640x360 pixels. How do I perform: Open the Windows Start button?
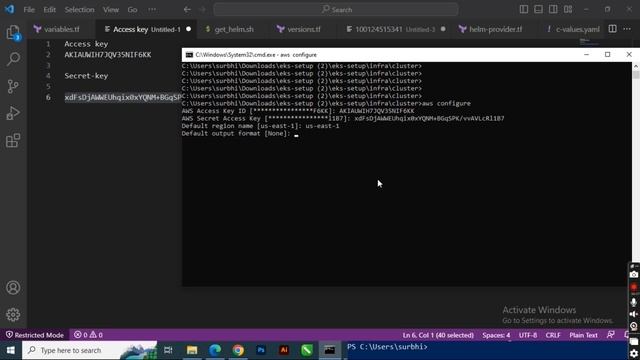pos(11,350)
